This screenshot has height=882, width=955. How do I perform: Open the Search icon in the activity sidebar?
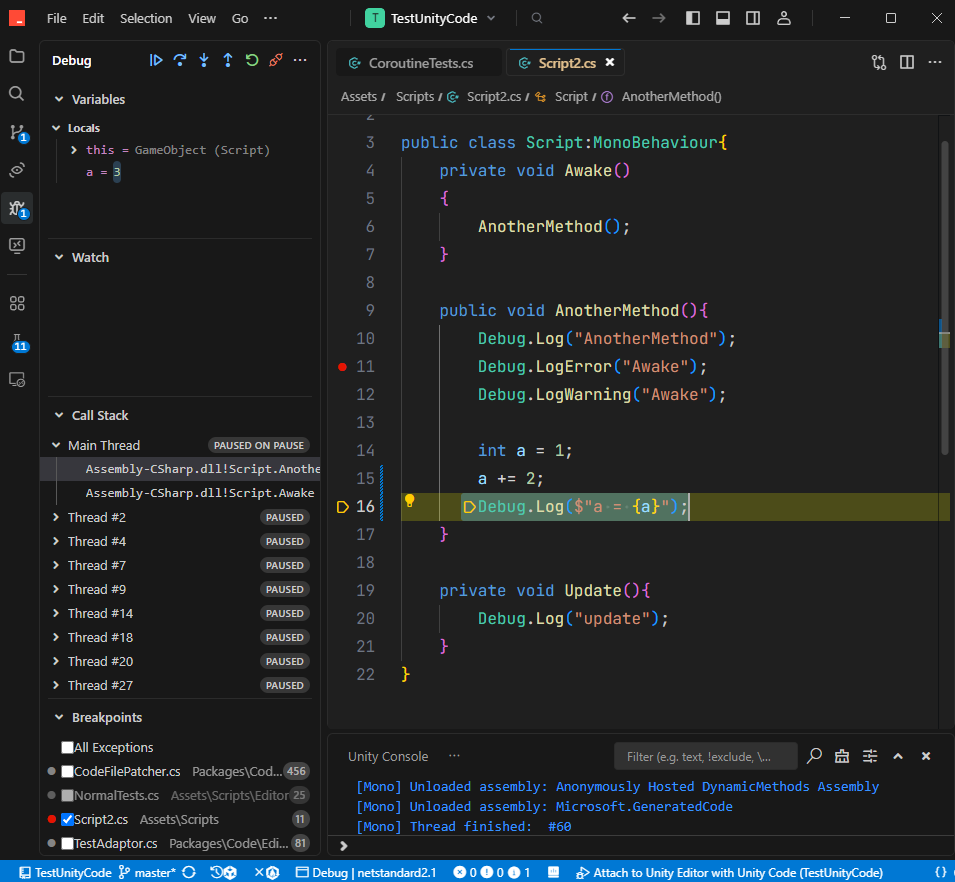pos(17,93)
